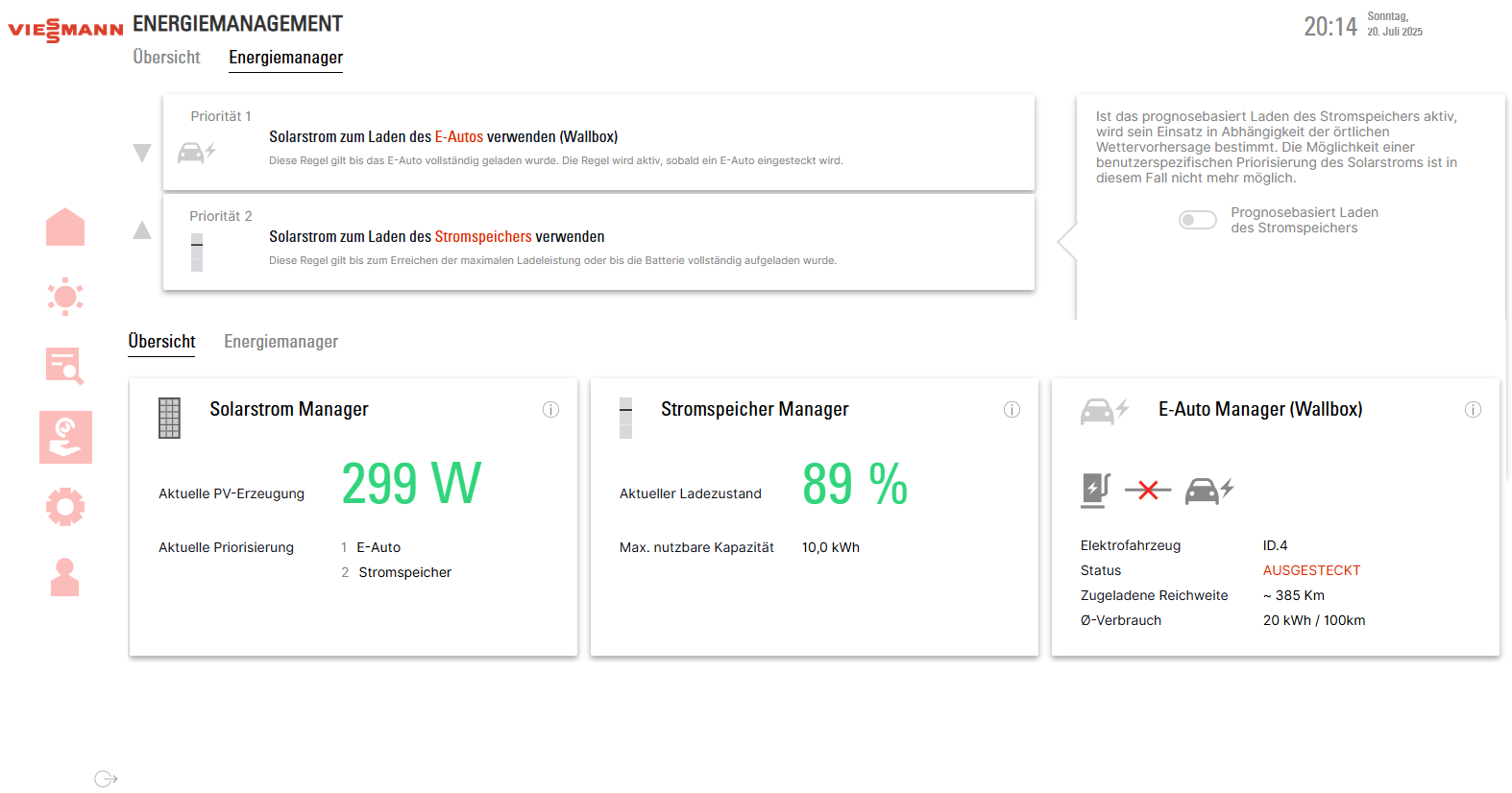Select the Priorität 2 Stromspeicher rule card
This screenshot has height=793, width=1512.
pos(598,242)
